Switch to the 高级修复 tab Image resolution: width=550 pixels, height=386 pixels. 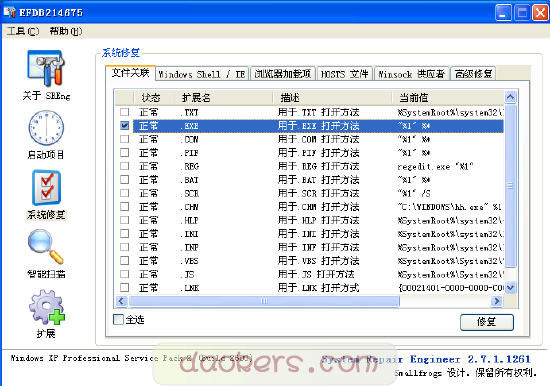[x=473, y=74]
